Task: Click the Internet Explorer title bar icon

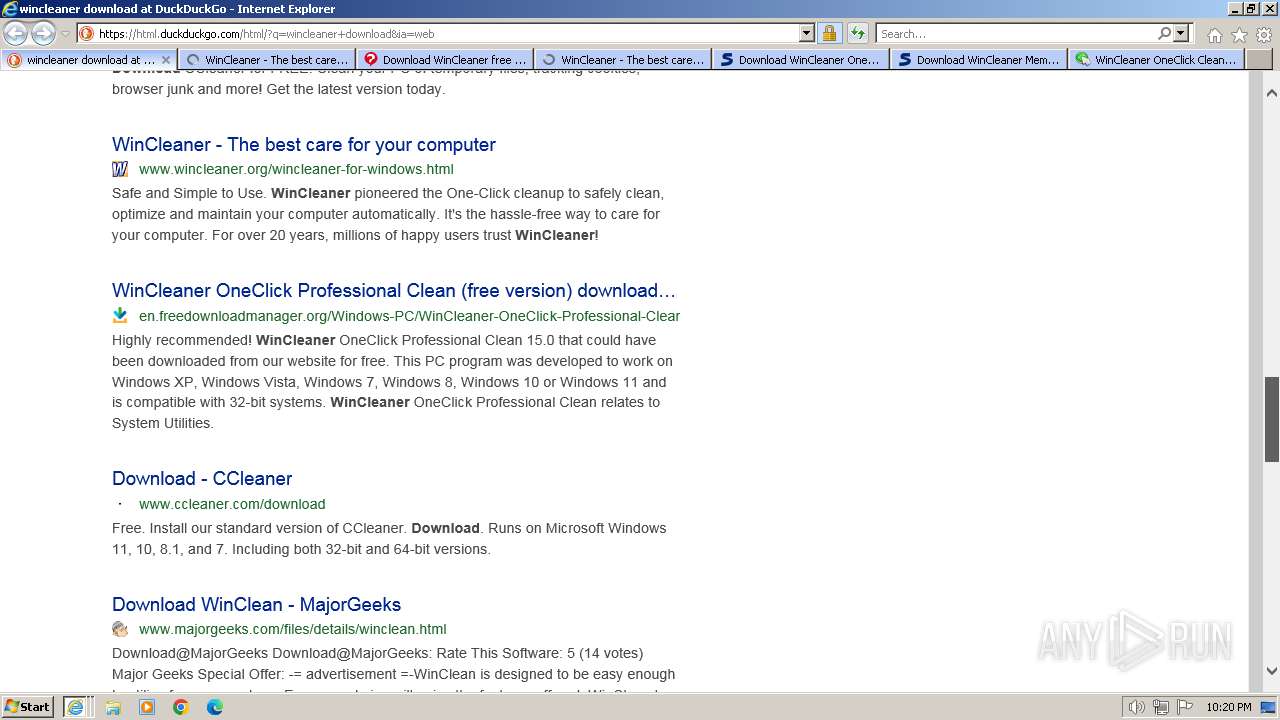Action: pos(10,9)
